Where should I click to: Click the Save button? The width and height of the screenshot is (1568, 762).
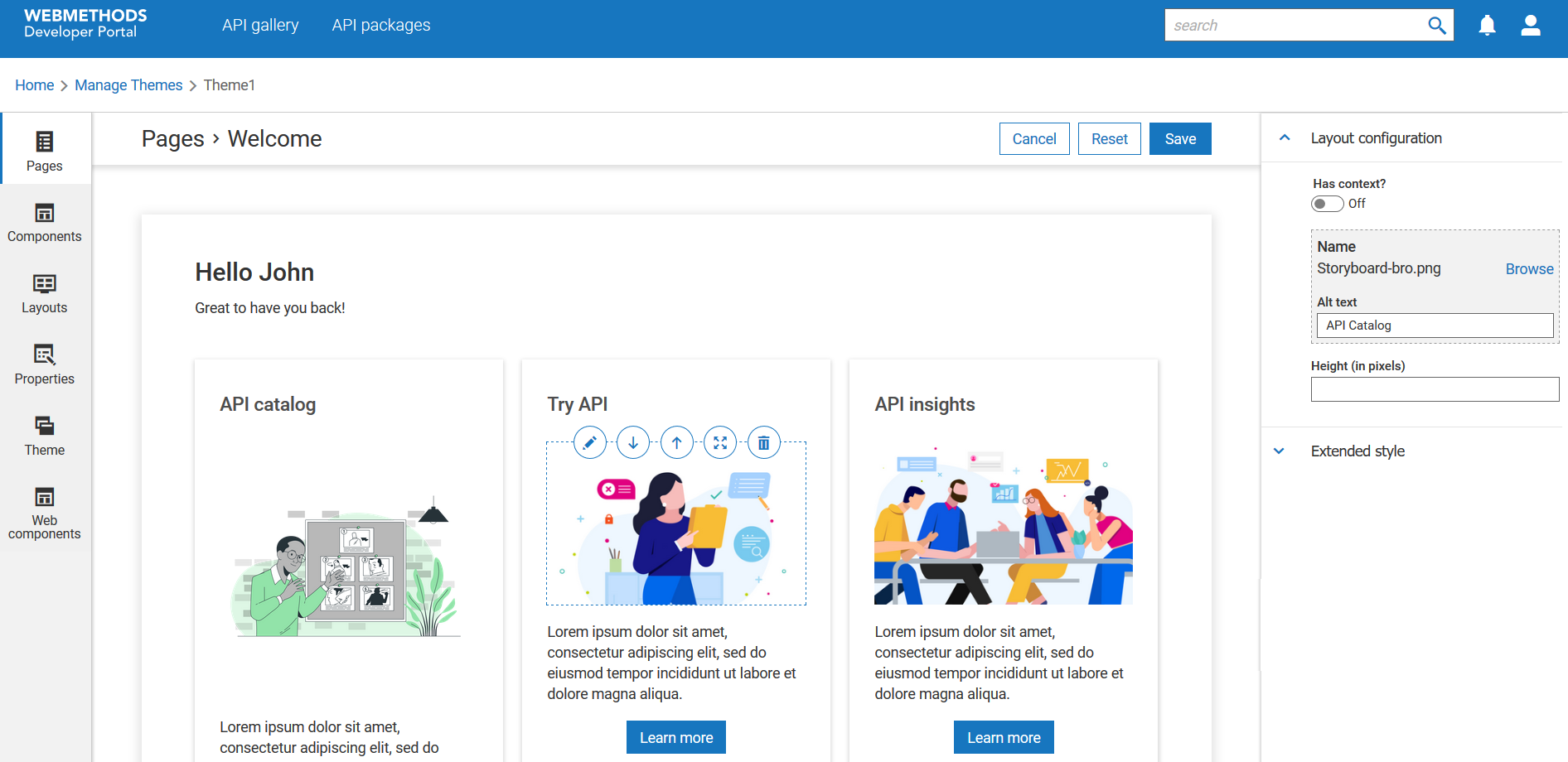point(1180,139)
